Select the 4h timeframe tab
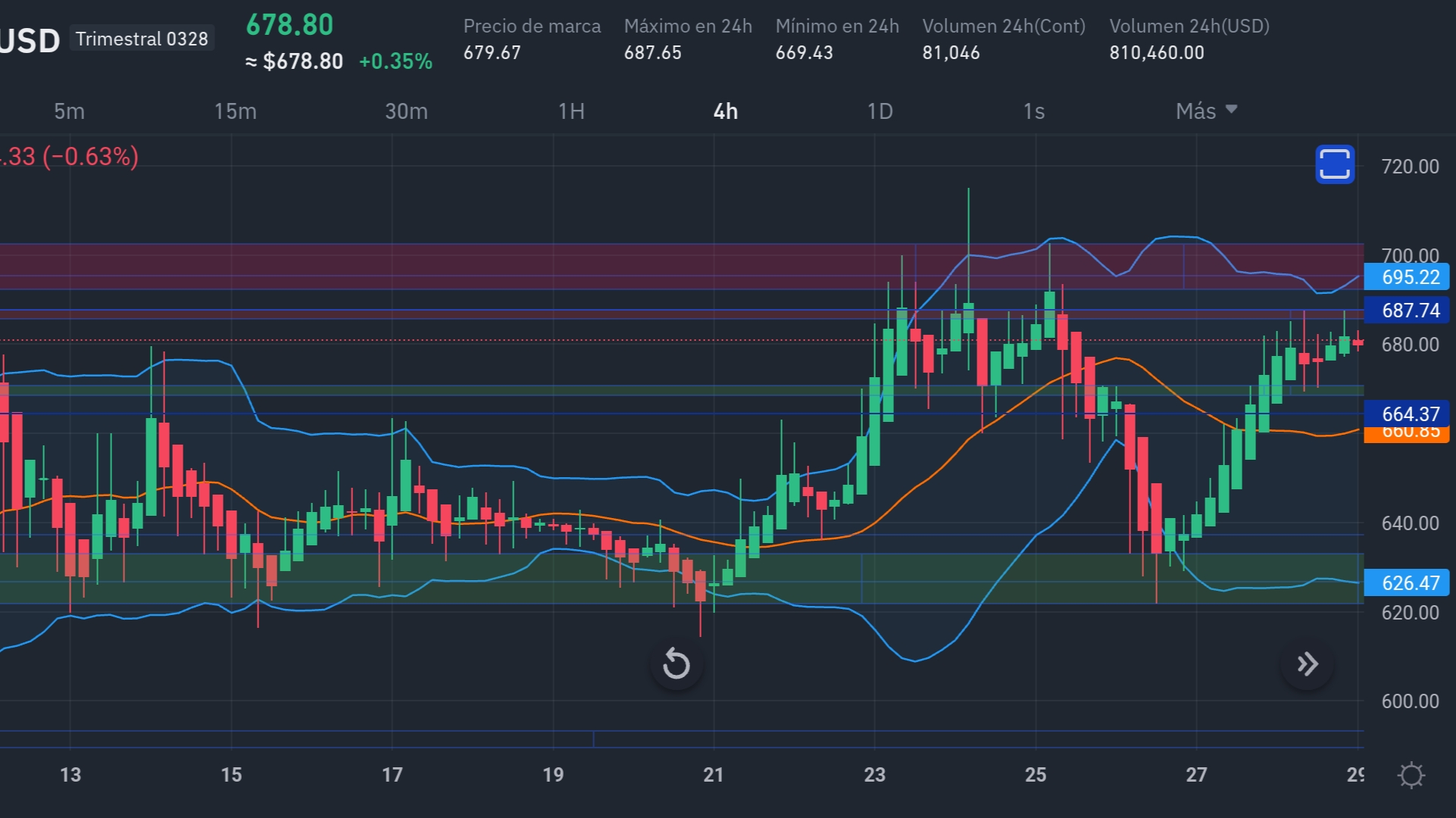Screen dimensions: 1456x818 pyautogui.click(x=725, y=111)
